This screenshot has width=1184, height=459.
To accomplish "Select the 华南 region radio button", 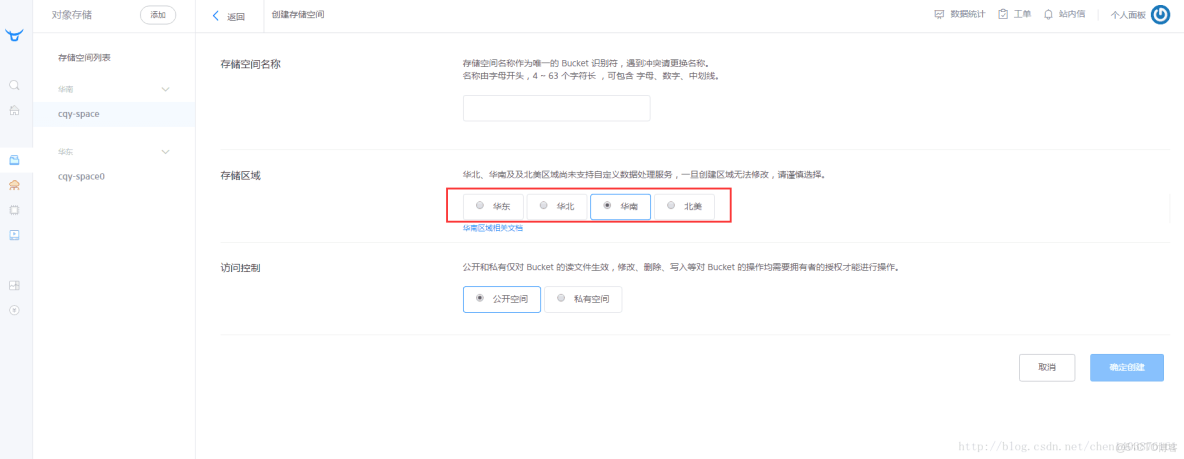I will coord(607,205).
